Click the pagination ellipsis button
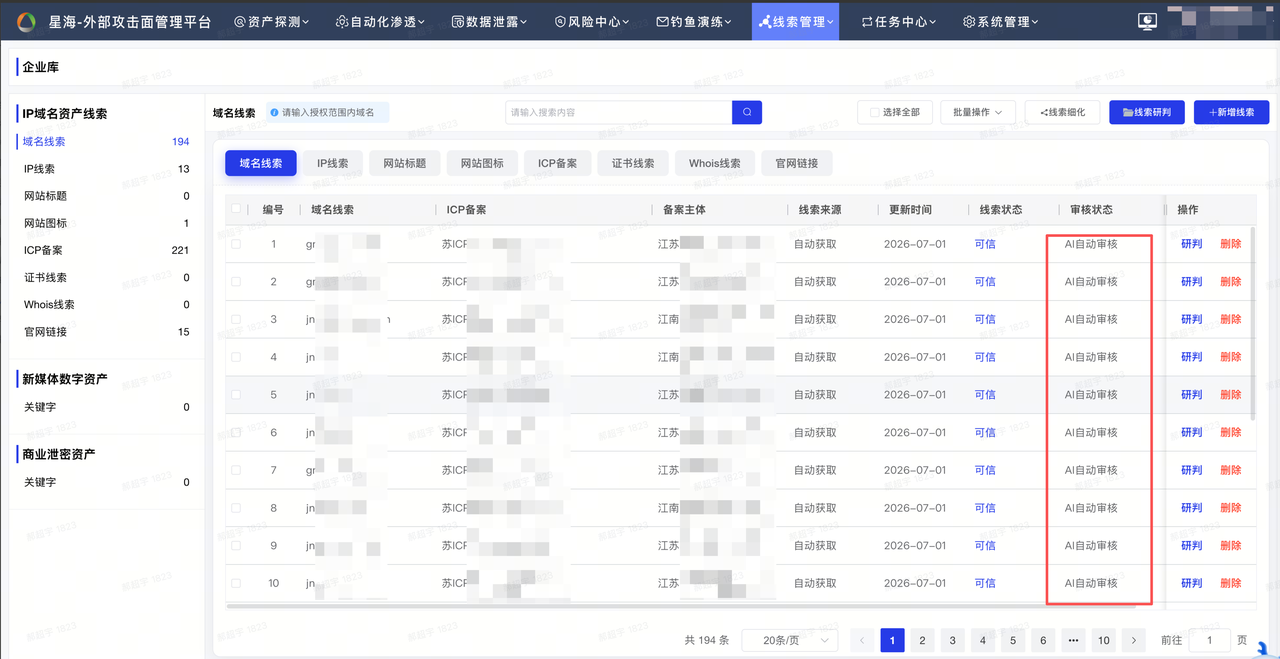The height and width of the screenshot is (659, 1280). [1073, 640]
